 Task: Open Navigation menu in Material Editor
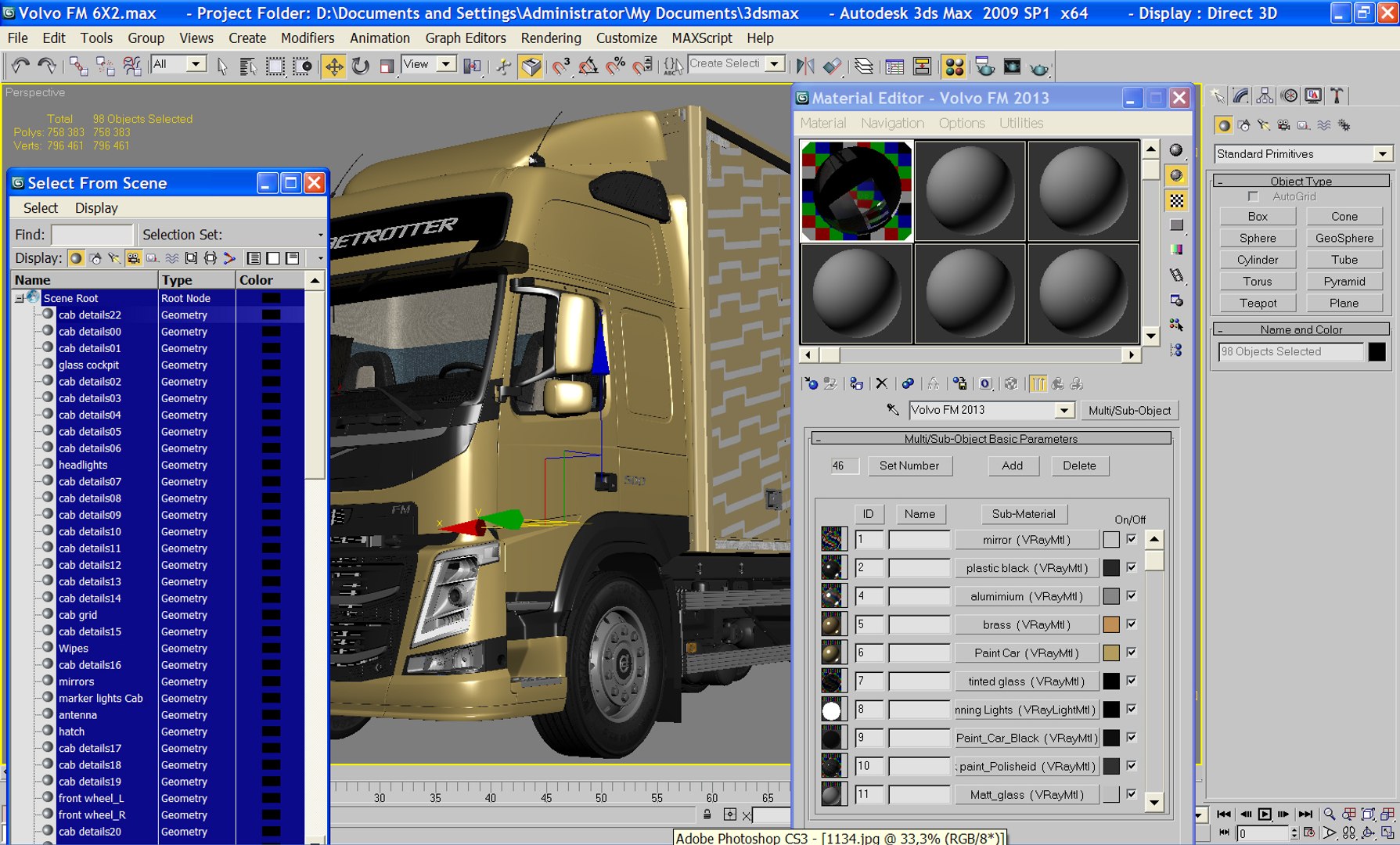click(x=892, y=123)
